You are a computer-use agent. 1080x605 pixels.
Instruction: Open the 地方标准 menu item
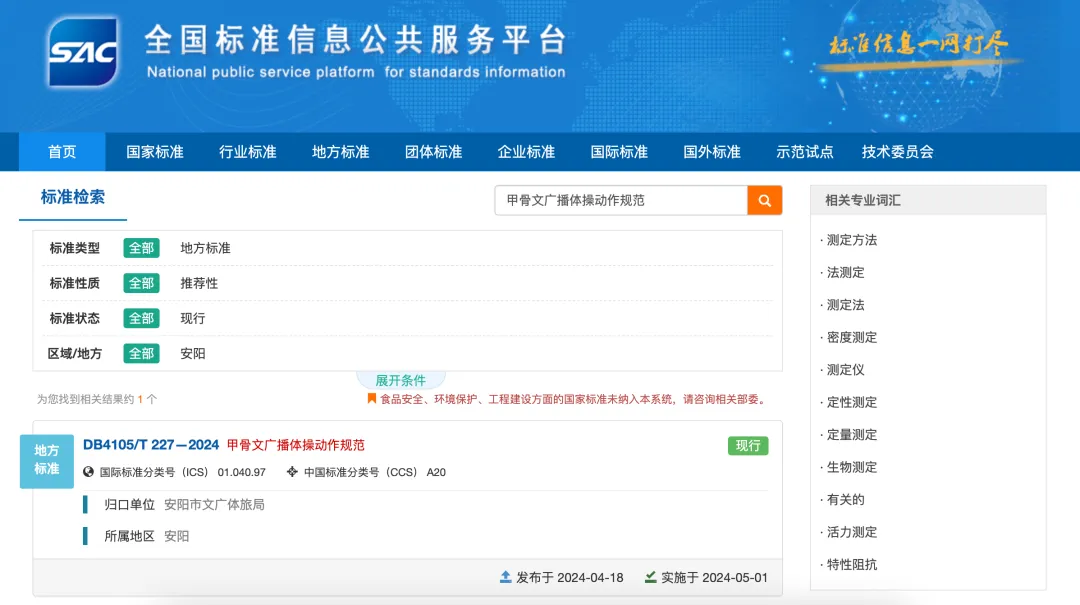(x=341, y=152)
